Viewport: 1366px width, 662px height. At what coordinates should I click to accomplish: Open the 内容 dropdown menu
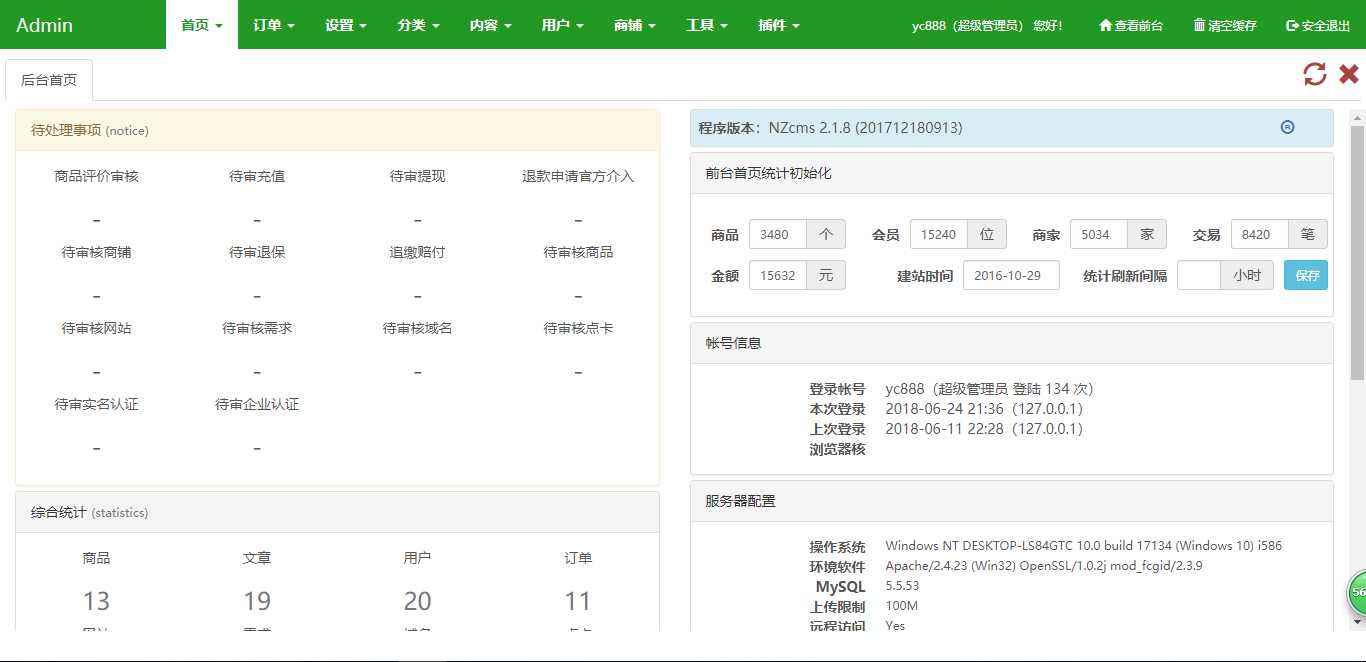[490, 25]
